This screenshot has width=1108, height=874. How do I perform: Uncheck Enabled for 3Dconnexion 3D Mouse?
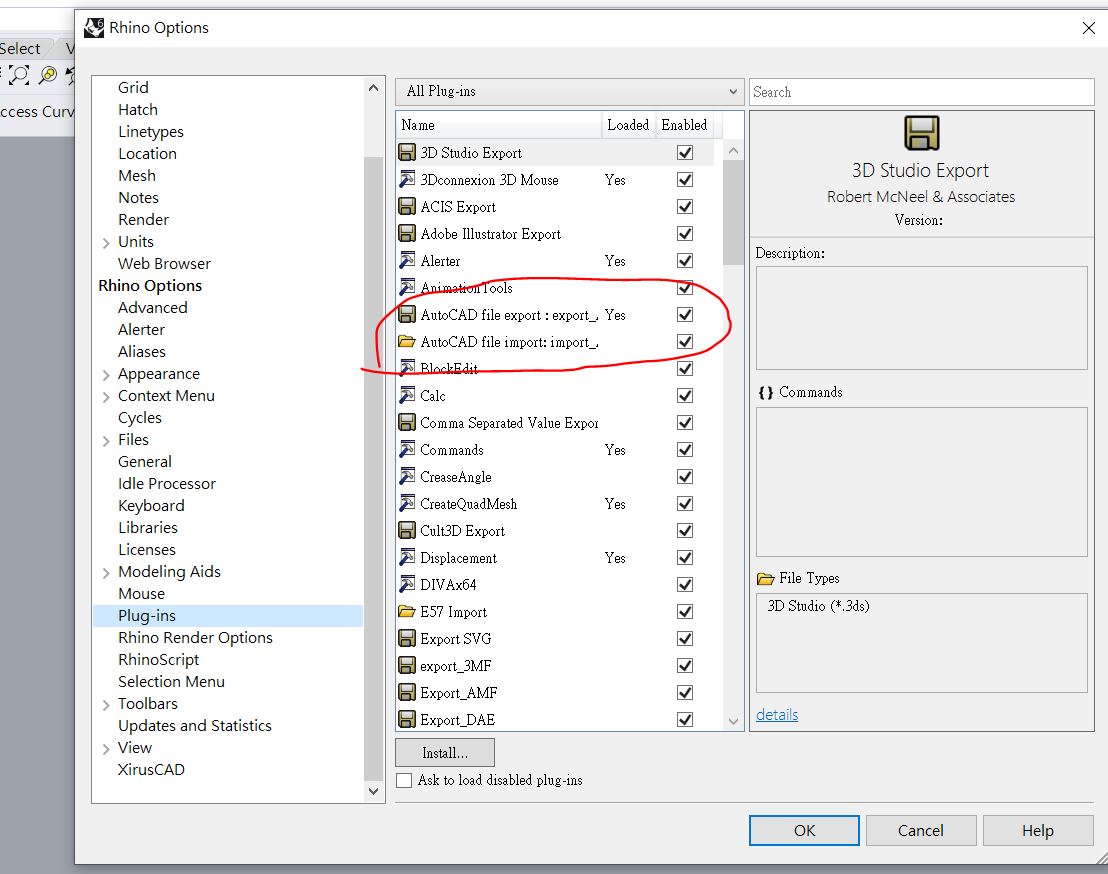(x=685, y=179)
